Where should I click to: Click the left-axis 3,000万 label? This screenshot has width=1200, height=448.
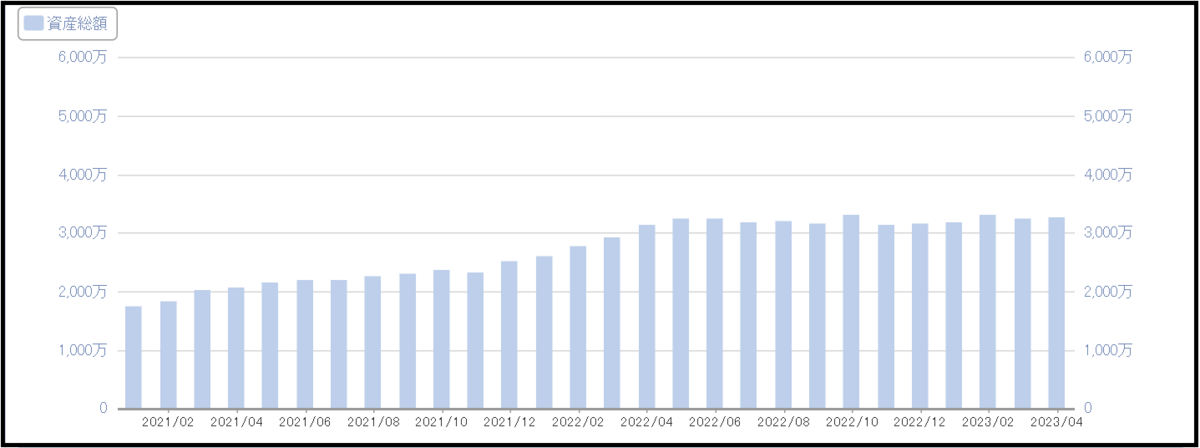(83, 233)
